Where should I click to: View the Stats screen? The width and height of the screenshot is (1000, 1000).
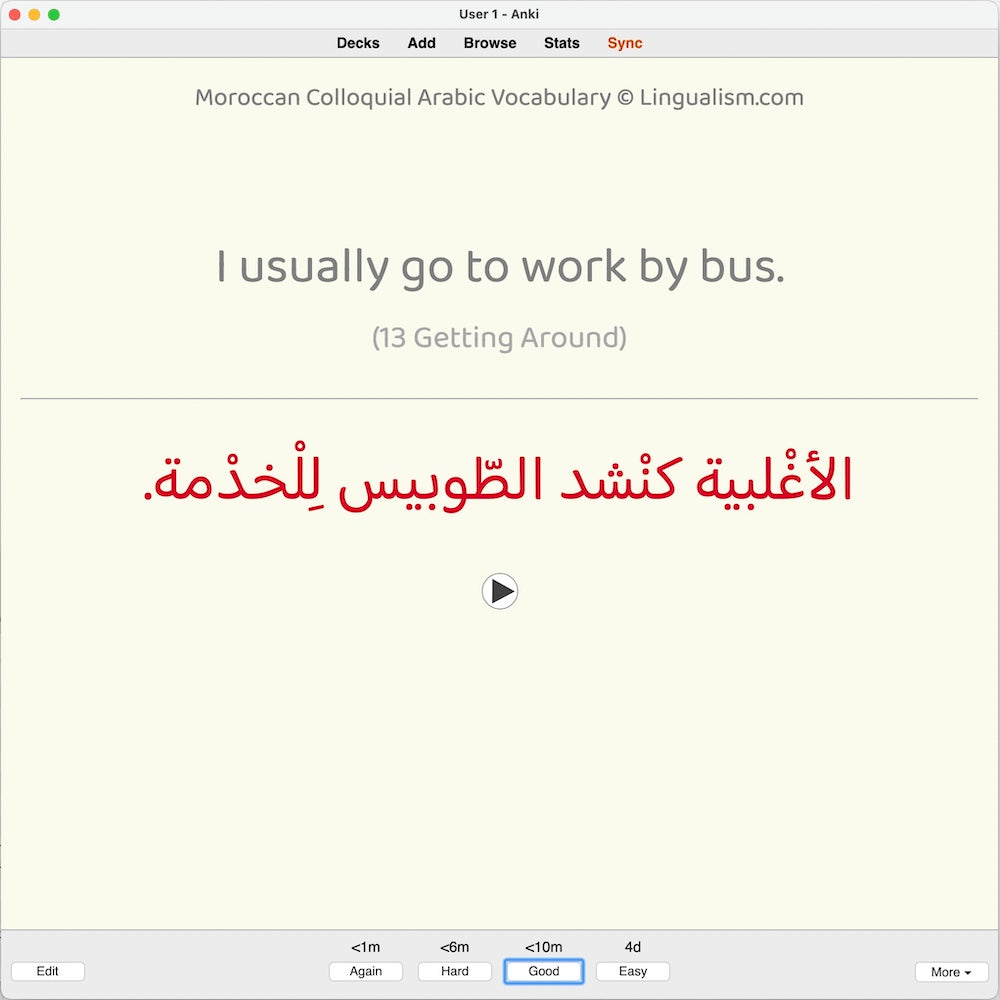561,43
